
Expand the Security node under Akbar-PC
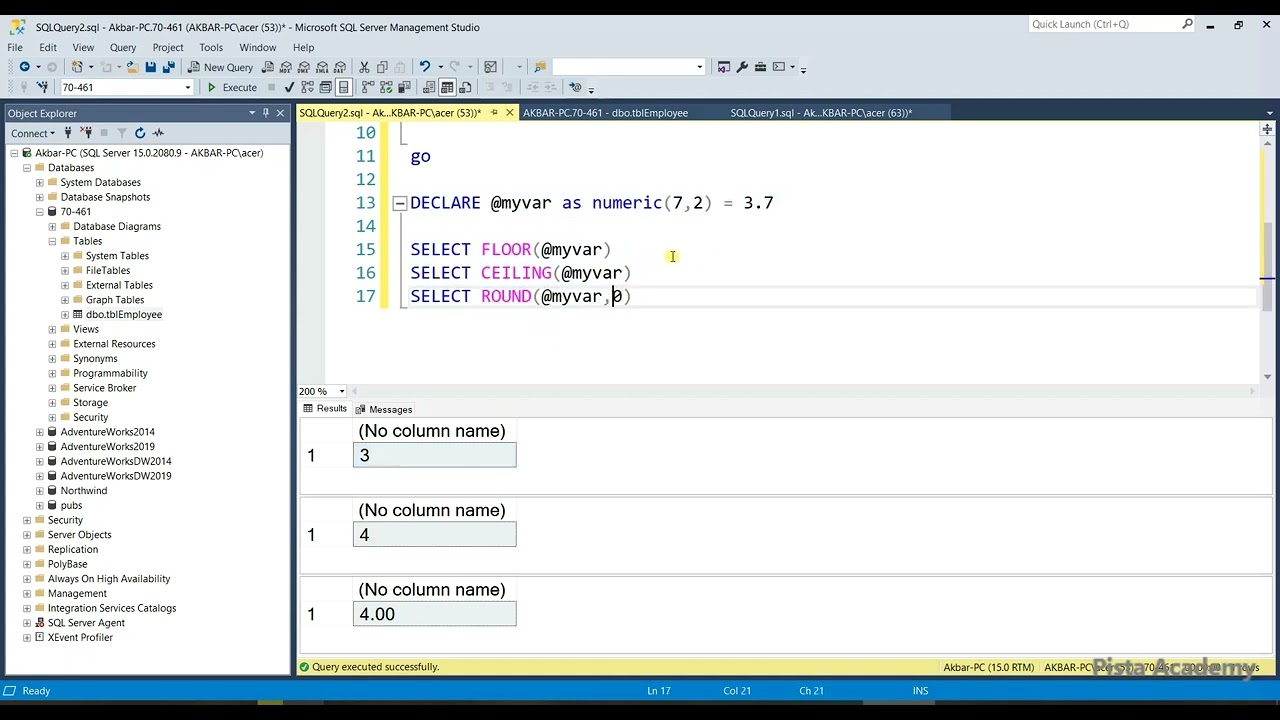tap(27, 520)
